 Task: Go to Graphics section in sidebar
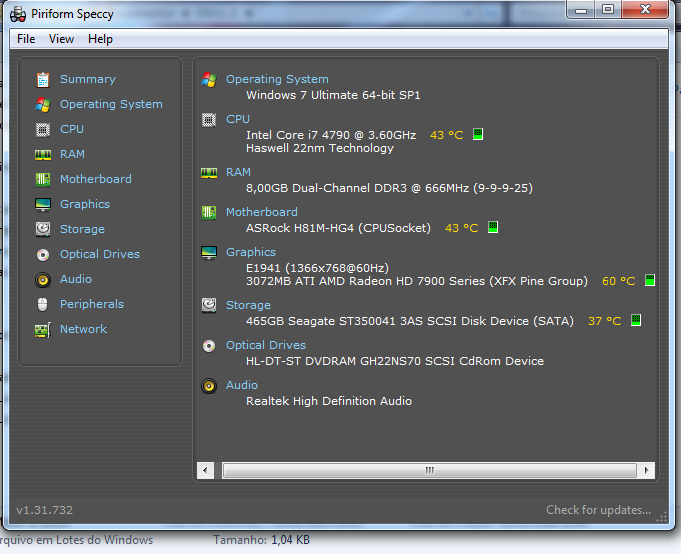85,204
